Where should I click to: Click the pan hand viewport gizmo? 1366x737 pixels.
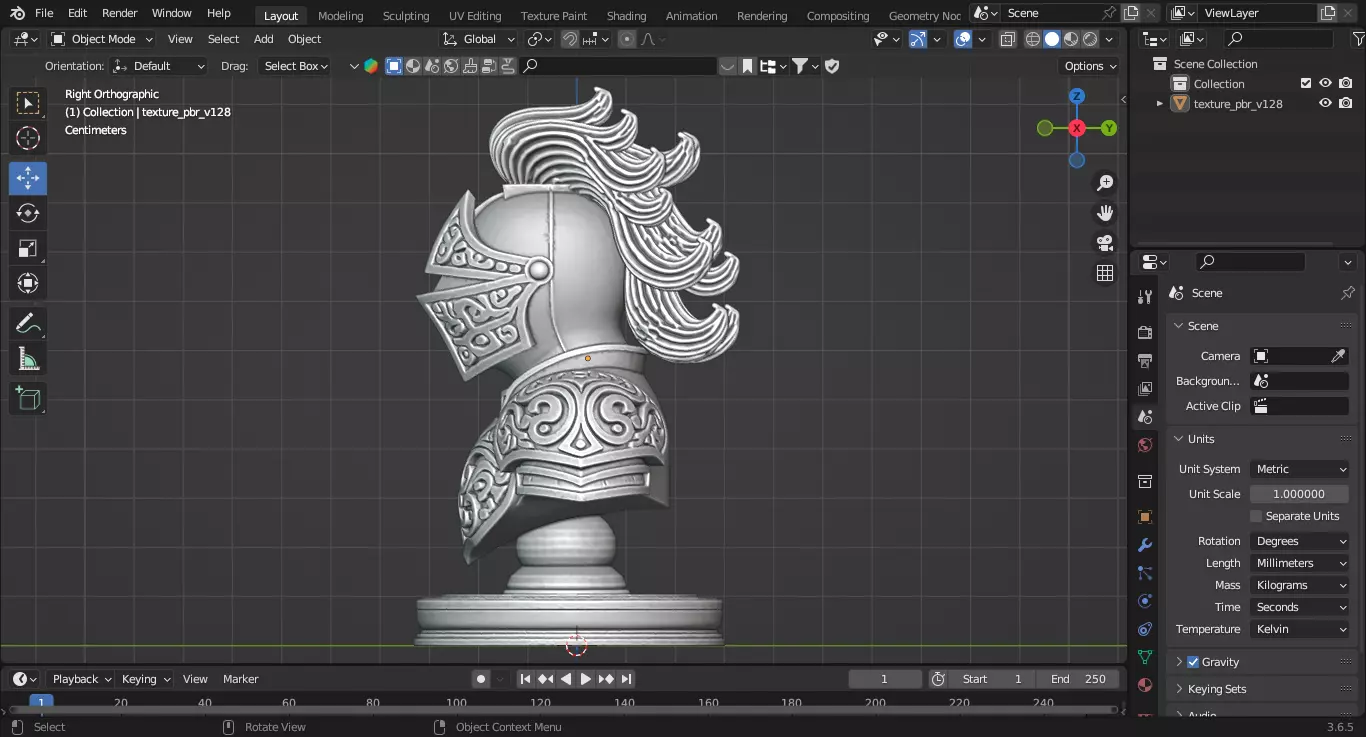pyautogui.click(x=1105, y=213)
